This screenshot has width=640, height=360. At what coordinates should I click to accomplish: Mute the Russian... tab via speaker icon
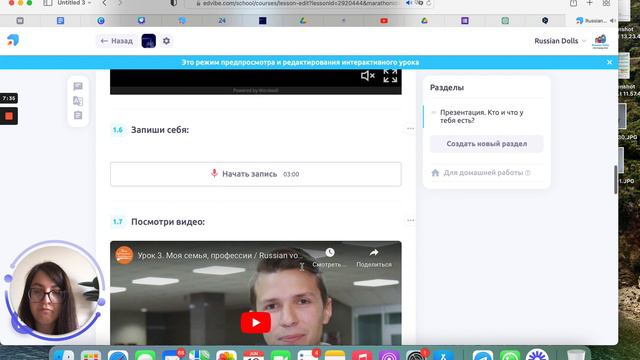coord(612,20)
